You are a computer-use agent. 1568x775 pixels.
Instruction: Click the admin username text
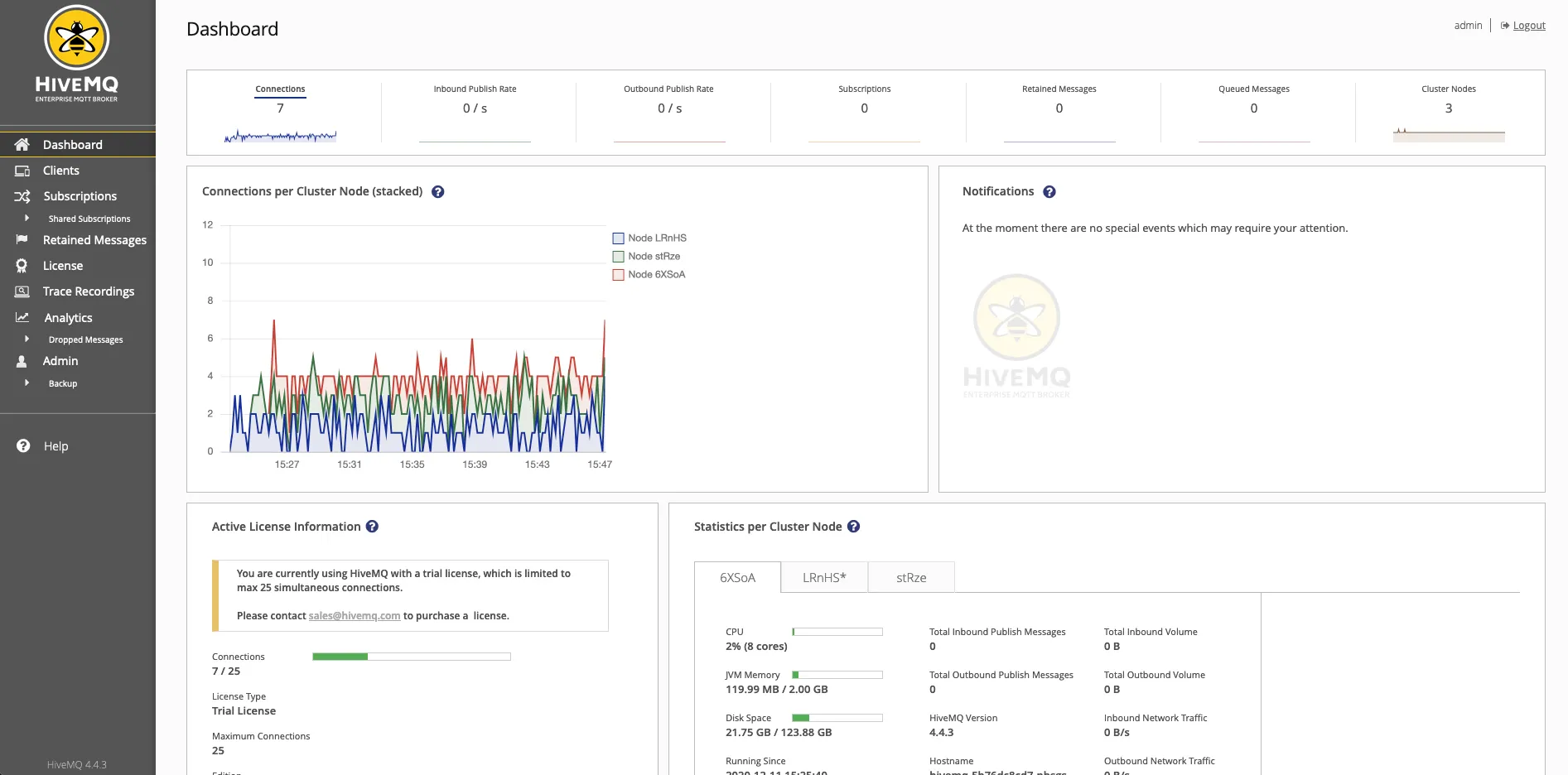point(1468,26)
